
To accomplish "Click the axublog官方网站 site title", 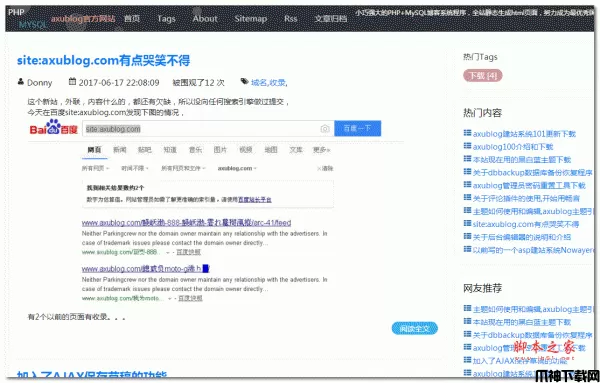I will coord(83,18).
